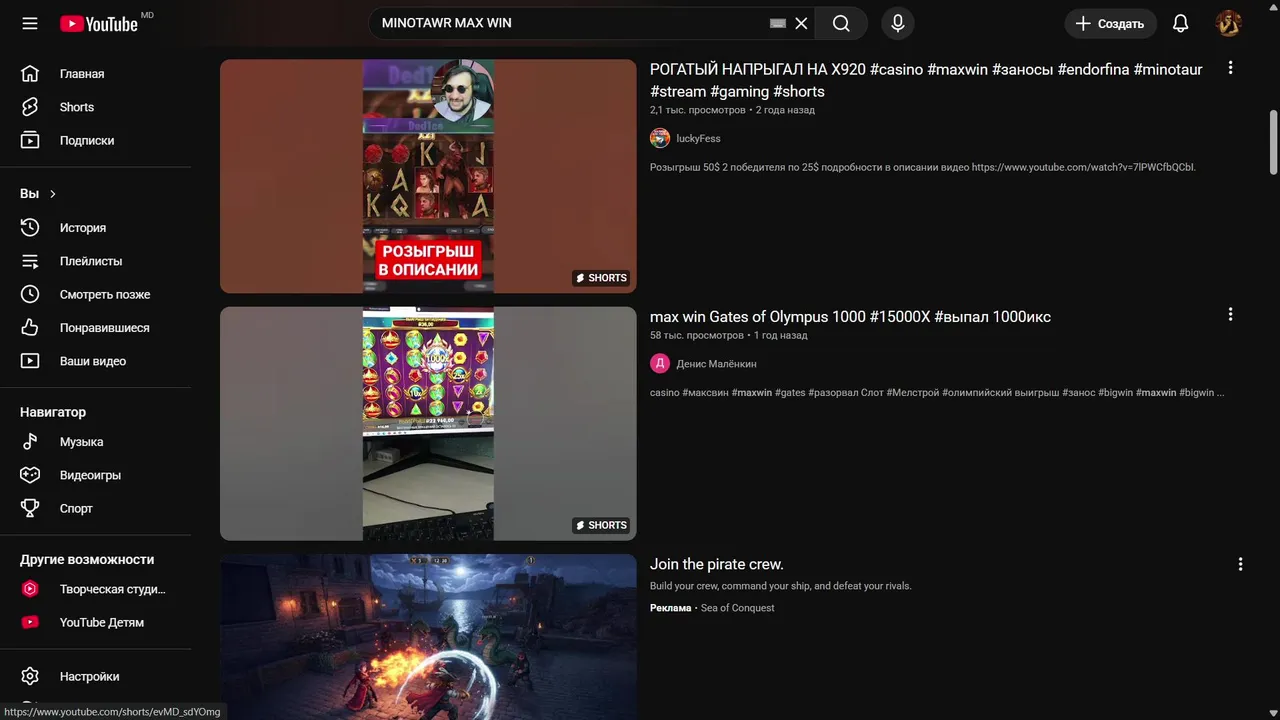The width and height of the screenshot is (1280, 720).
Task: Open the on-screen keyboard icon in search
Action: (x=778, y=23)
